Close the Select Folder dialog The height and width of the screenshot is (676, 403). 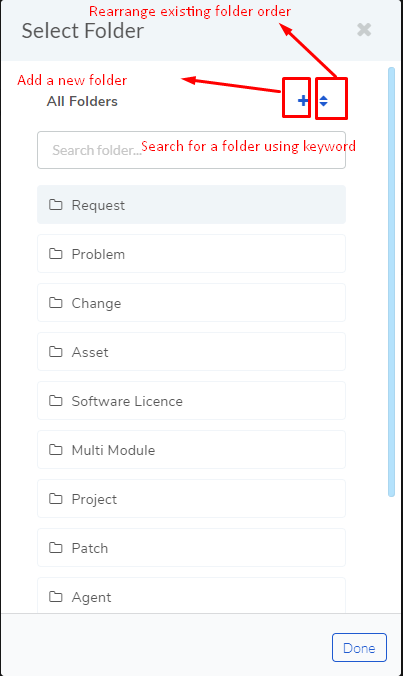pyautogui.click(x=364, y=30)
